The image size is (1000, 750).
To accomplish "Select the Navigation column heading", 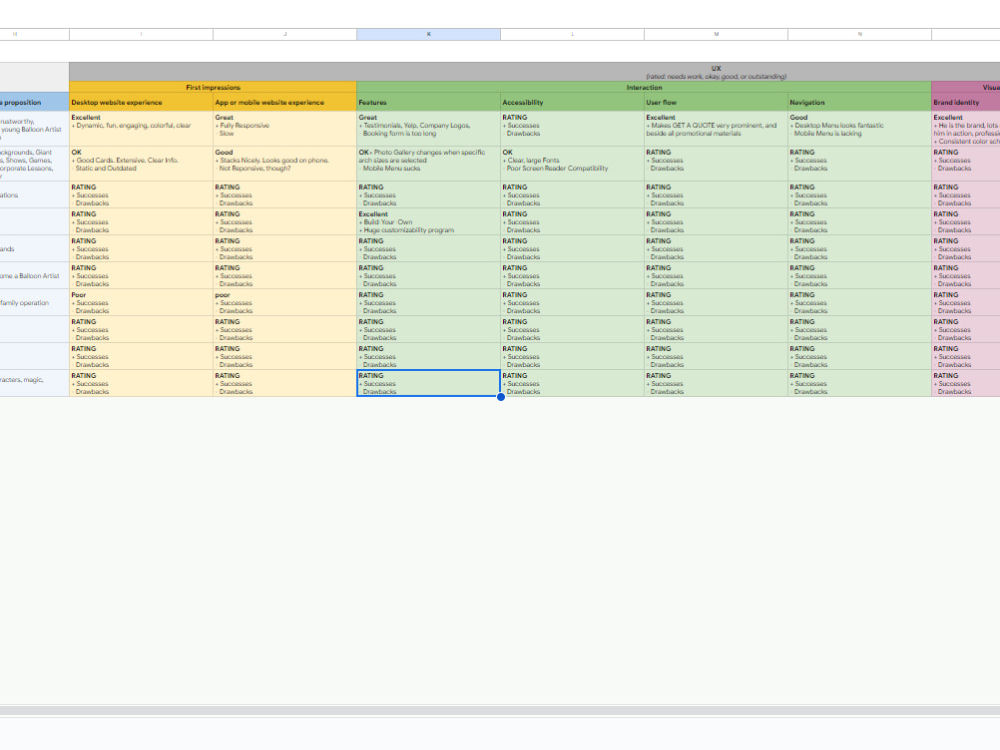I will coord(860,102).
